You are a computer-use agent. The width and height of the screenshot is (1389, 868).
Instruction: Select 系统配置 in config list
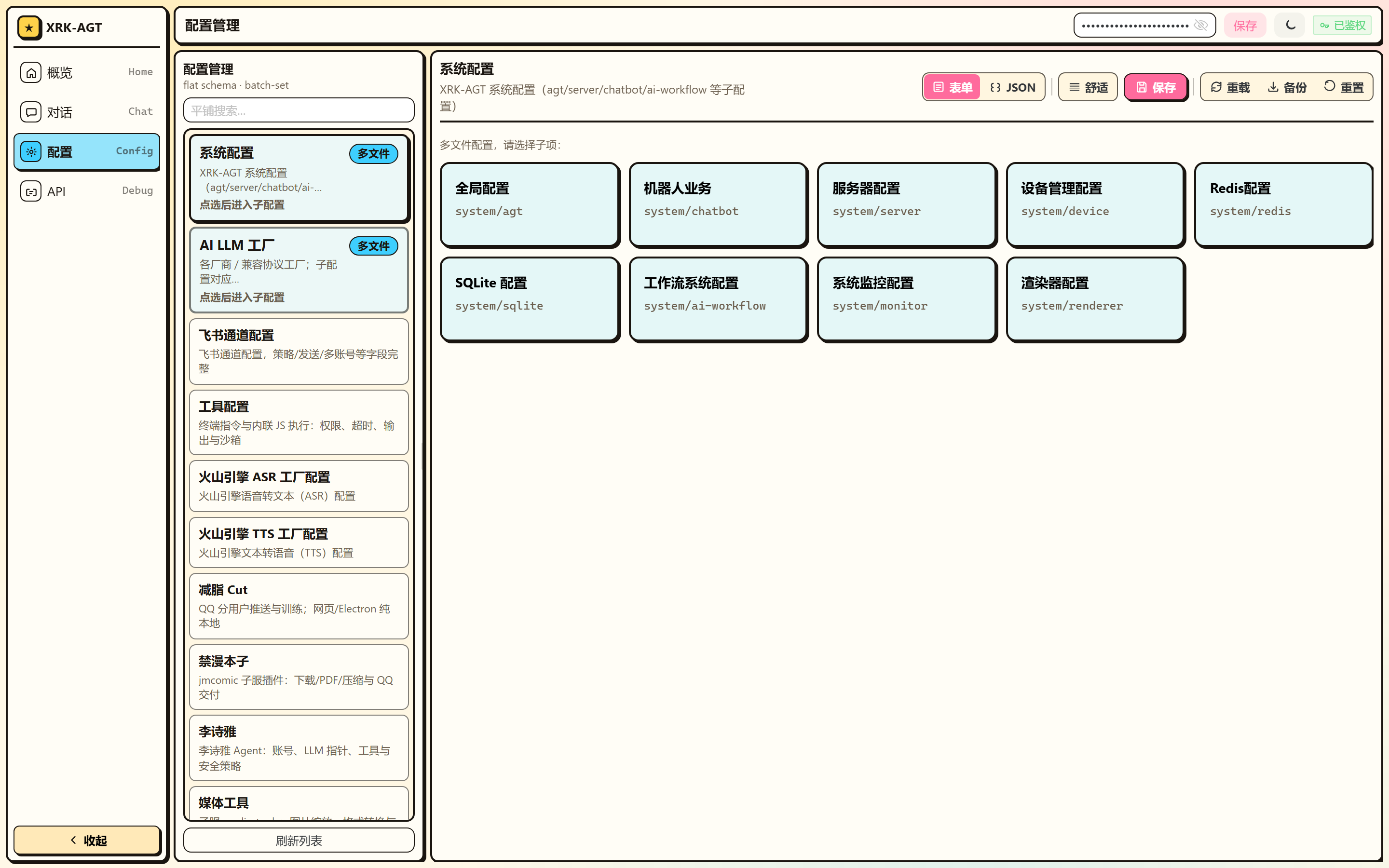[299, 178]
